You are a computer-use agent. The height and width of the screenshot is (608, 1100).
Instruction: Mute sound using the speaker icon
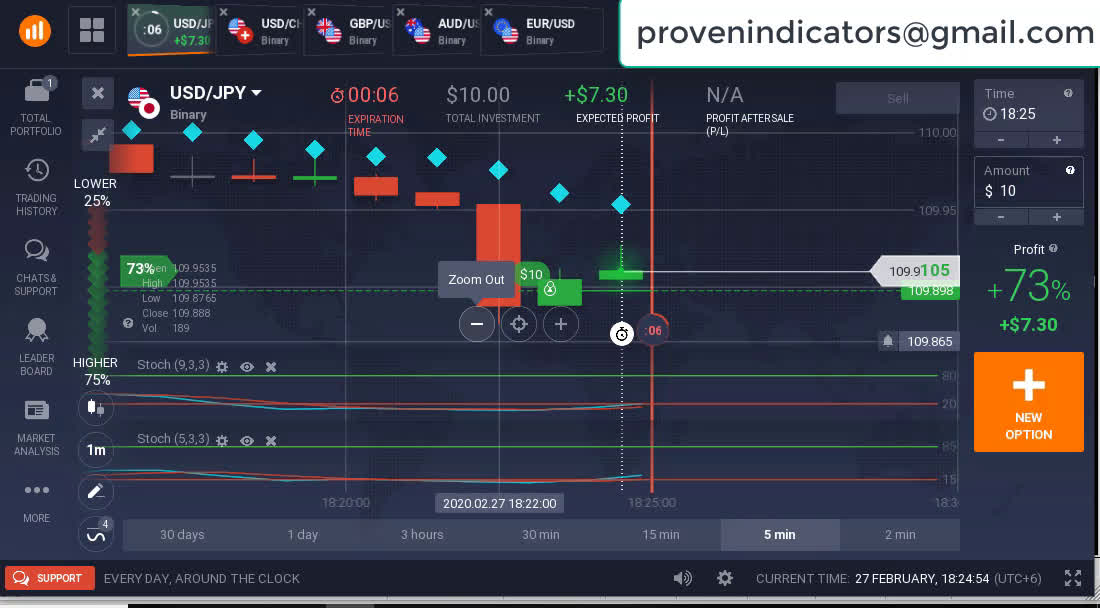(x=683, y=578)
